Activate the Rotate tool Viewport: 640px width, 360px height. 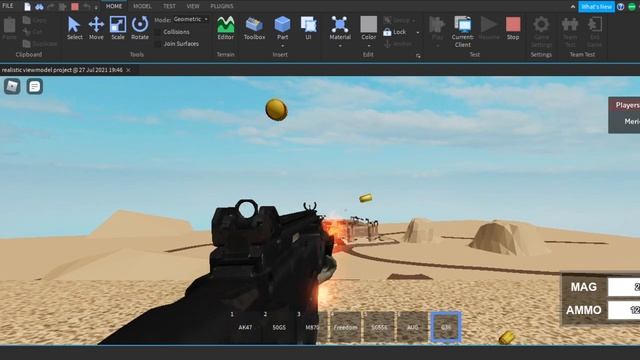140,28
